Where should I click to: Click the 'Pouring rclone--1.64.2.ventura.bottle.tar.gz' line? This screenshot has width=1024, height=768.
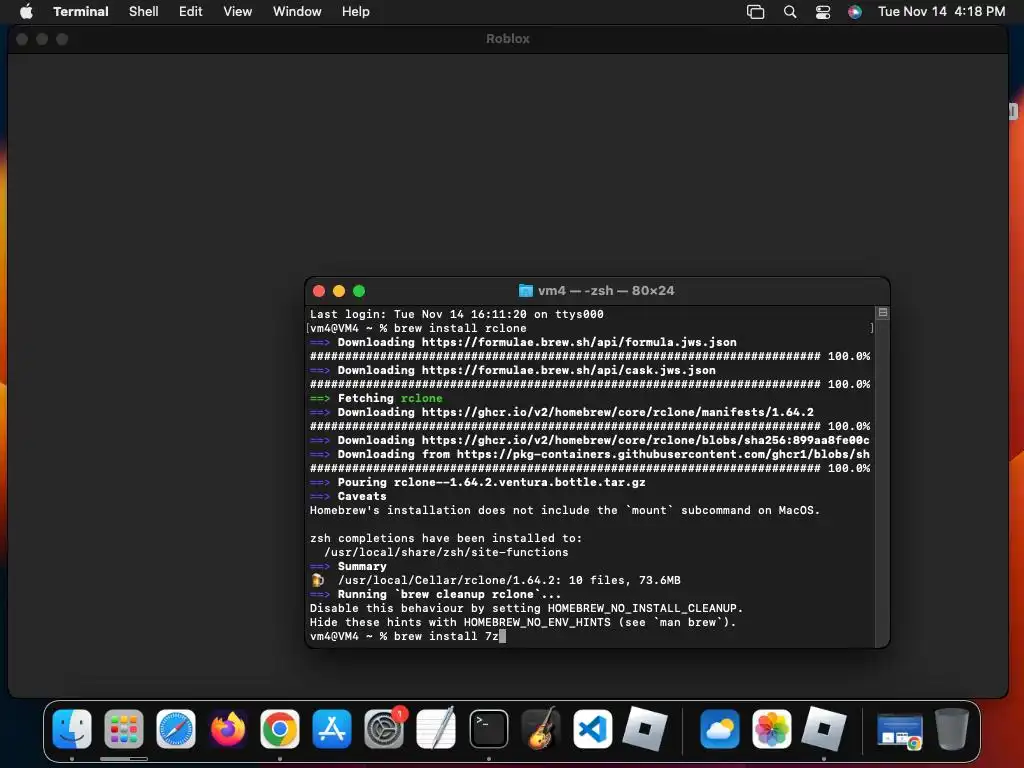point(477,482)
